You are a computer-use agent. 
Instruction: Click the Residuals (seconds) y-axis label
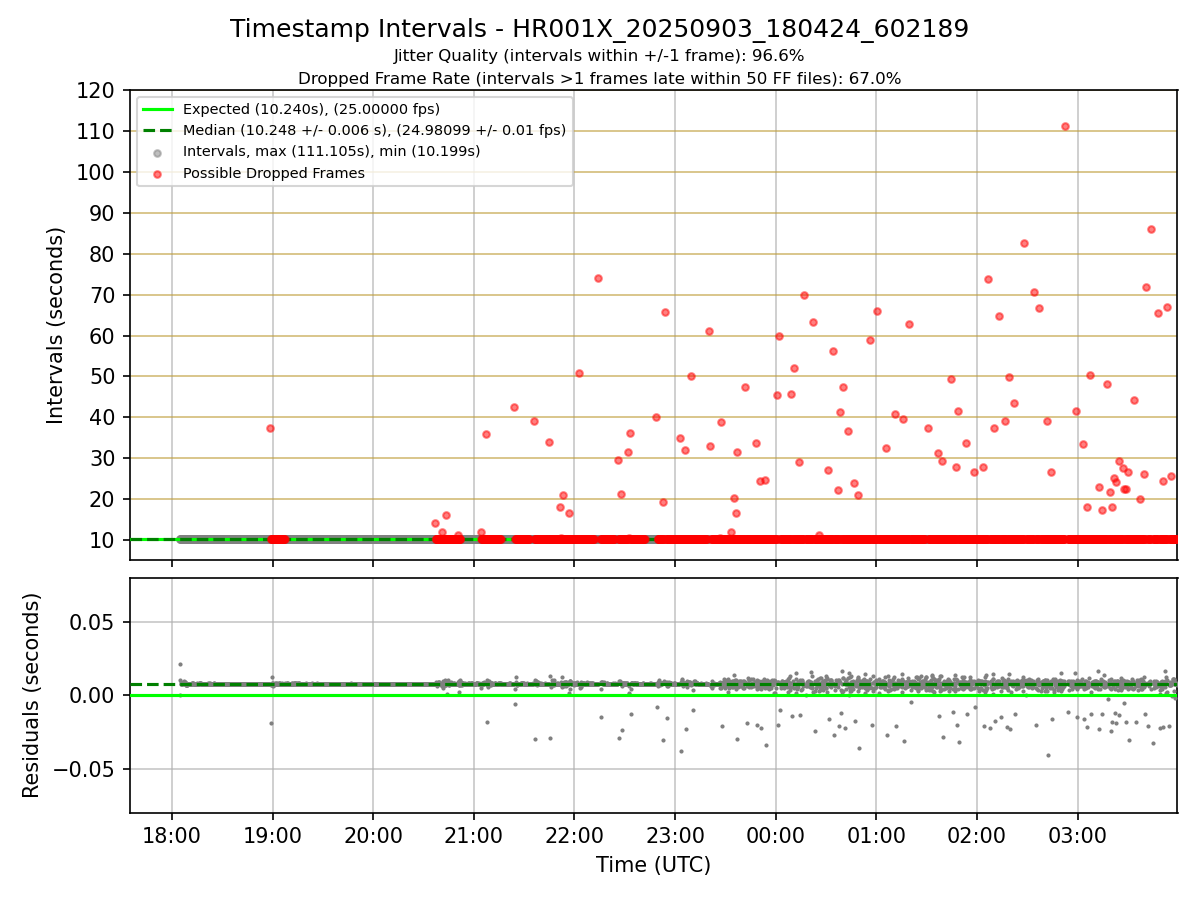click(32, 695)
